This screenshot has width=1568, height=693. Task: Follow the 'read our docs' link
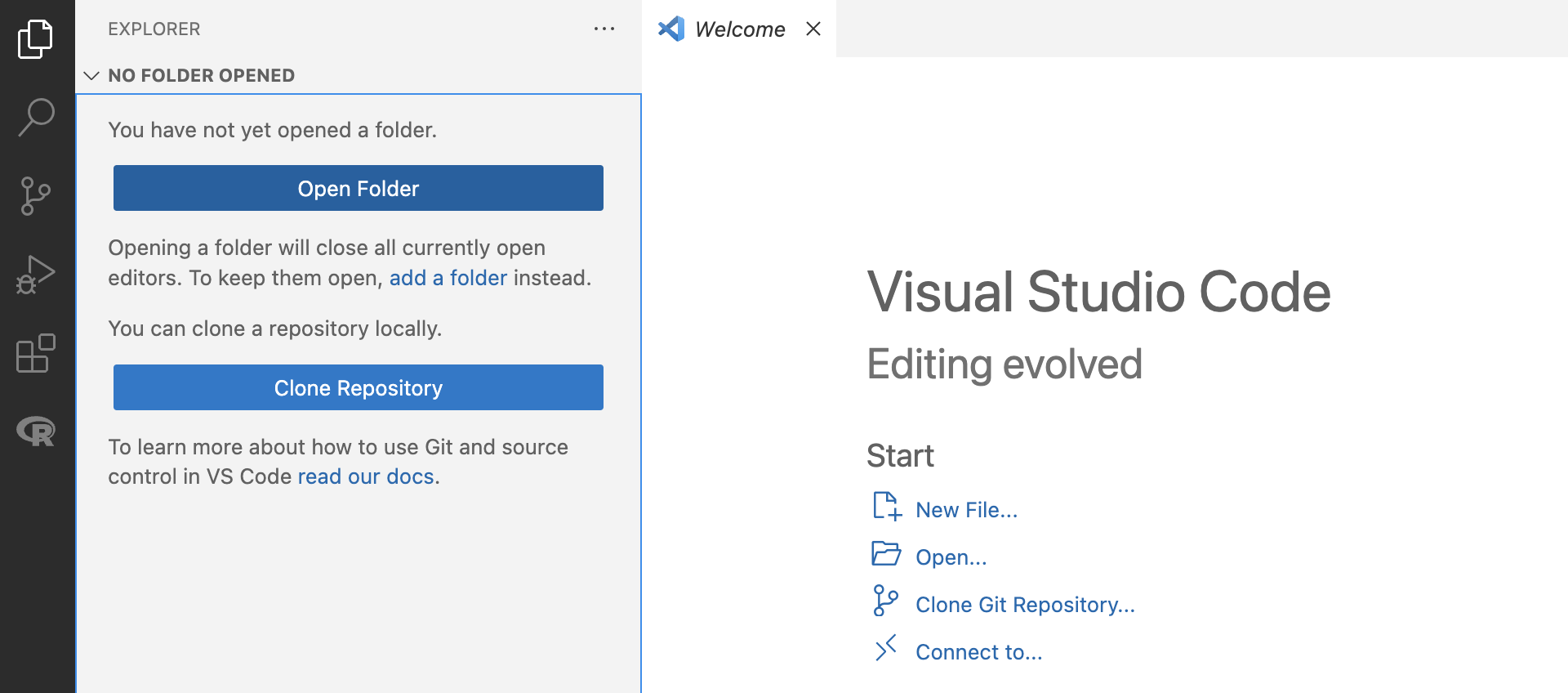pyautogui.click(x=366, y=476)
